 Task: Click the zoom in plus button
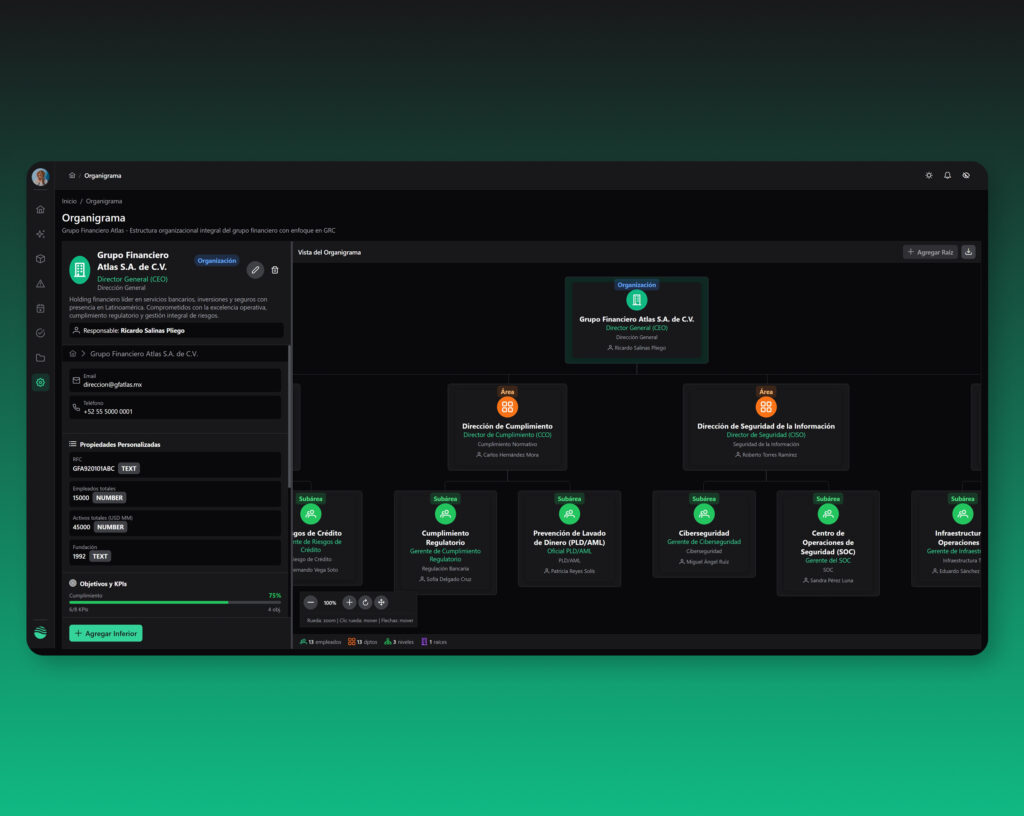[x=349, y=603]
